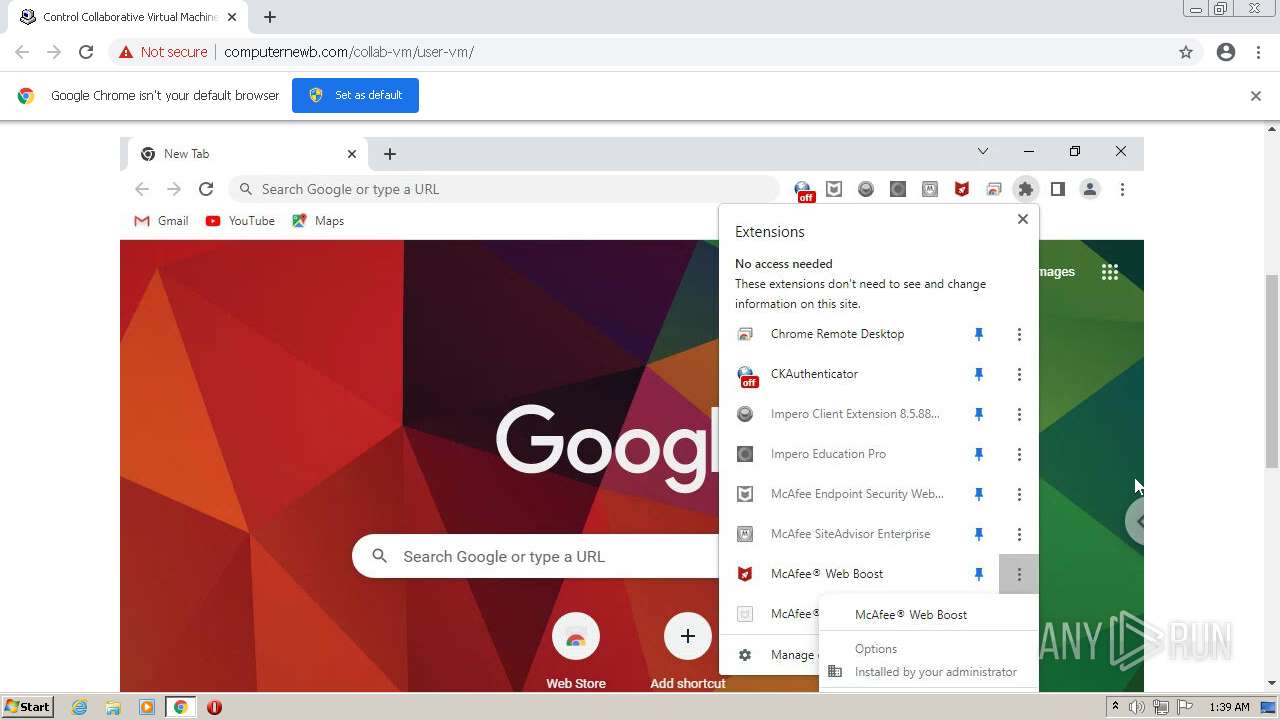Click Installed by your administrator entry

pyautogui.click(x=928, y=672)
